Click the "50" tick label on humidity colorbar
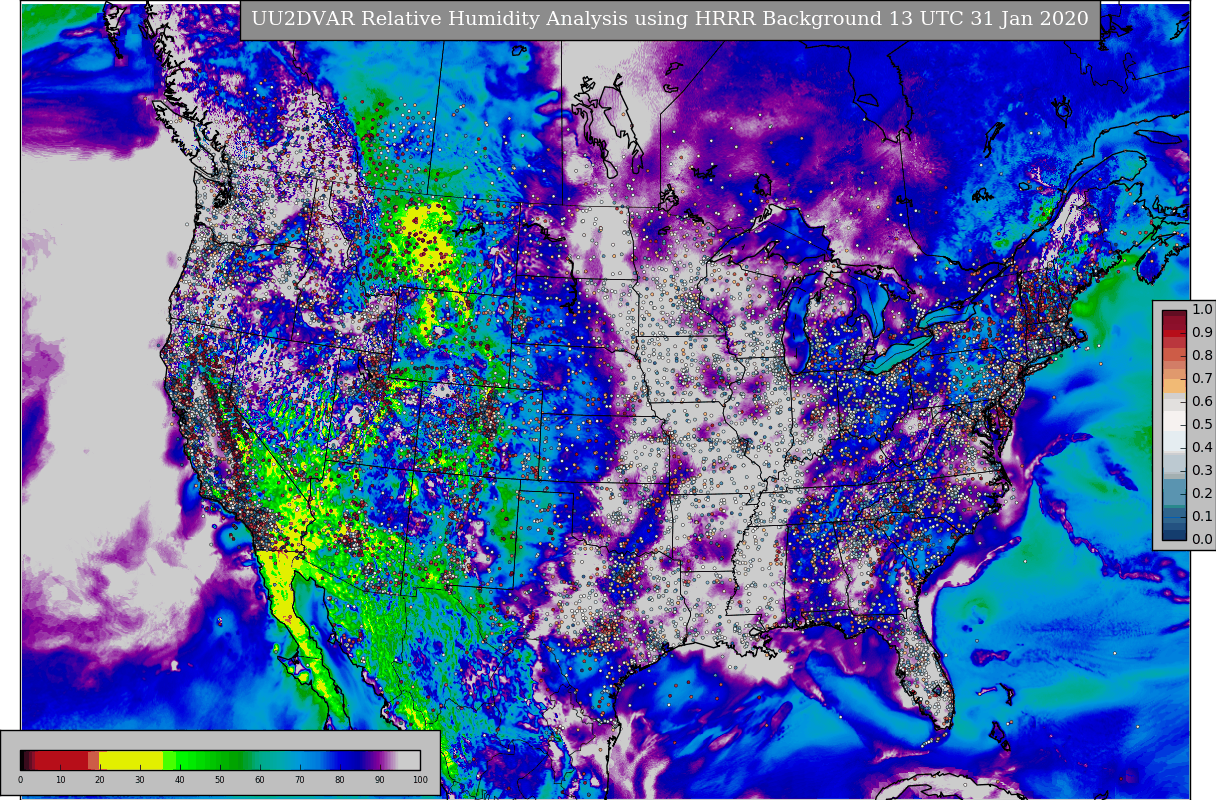Viewport: 1216px width, 800px height. coord(220,780)
